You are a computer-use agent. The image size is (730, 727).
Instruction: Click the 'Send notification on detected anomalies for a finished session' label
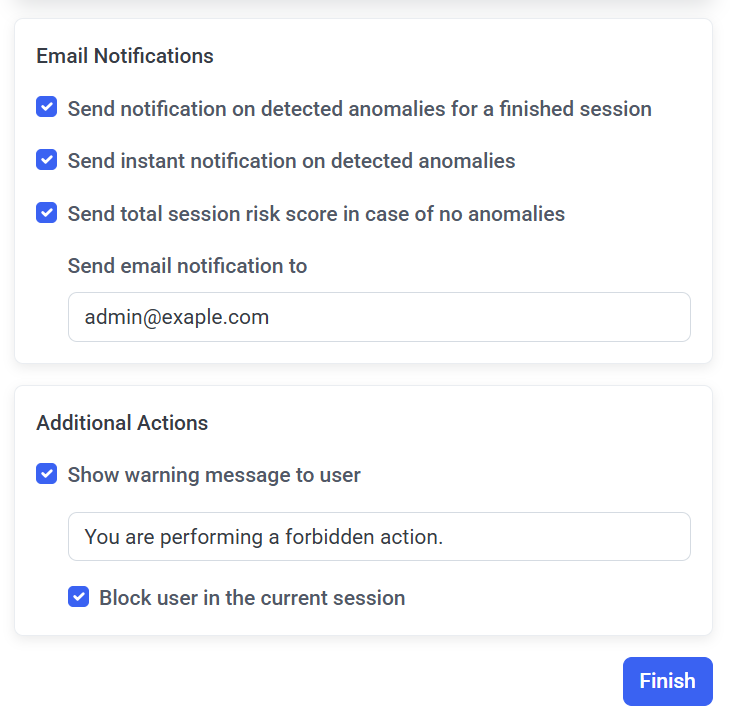(x=359, y=109)
